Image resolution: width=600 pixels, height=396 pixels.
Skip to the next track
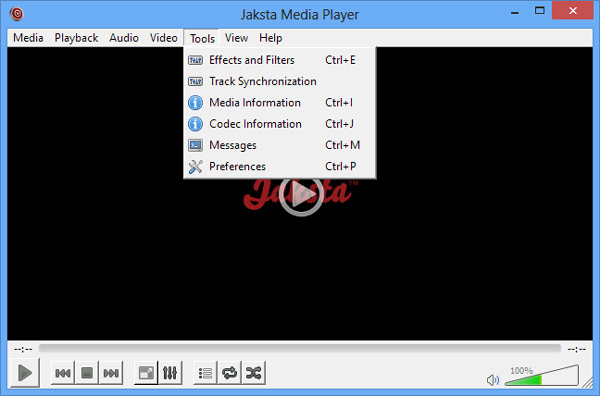111,373
